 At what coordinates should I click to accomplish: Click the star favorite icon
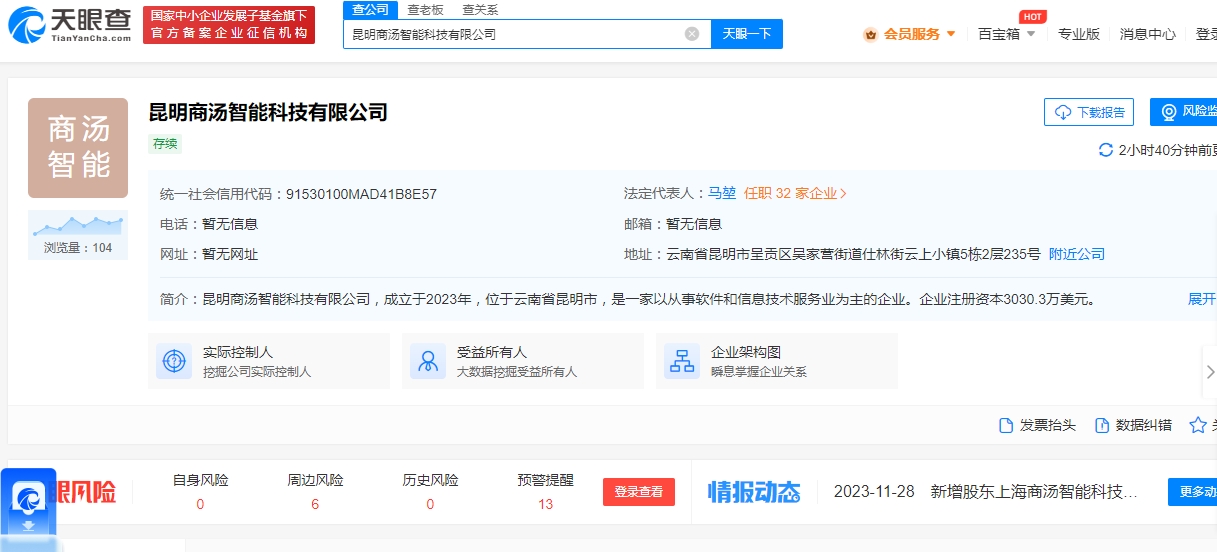point(1198,425)
